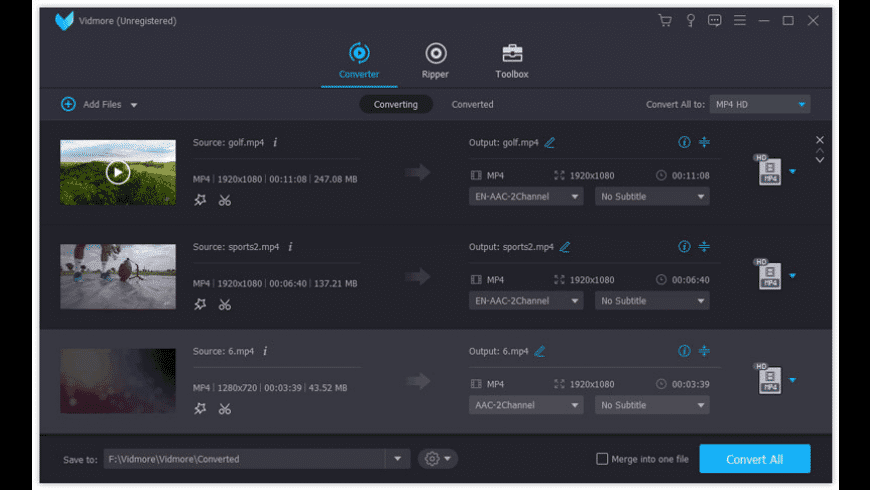Open No Subtitle dropdown for 6.mp4
The height and width of the screenshot is (490, 870).
coord(652,405)
